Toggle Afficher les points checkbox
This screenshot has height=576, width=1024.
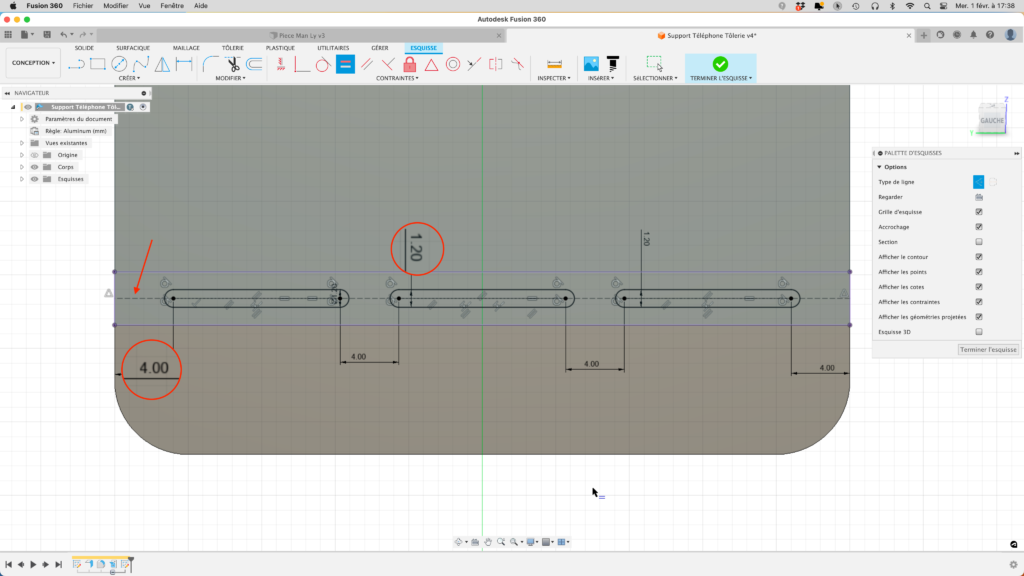tap(979, 272)
